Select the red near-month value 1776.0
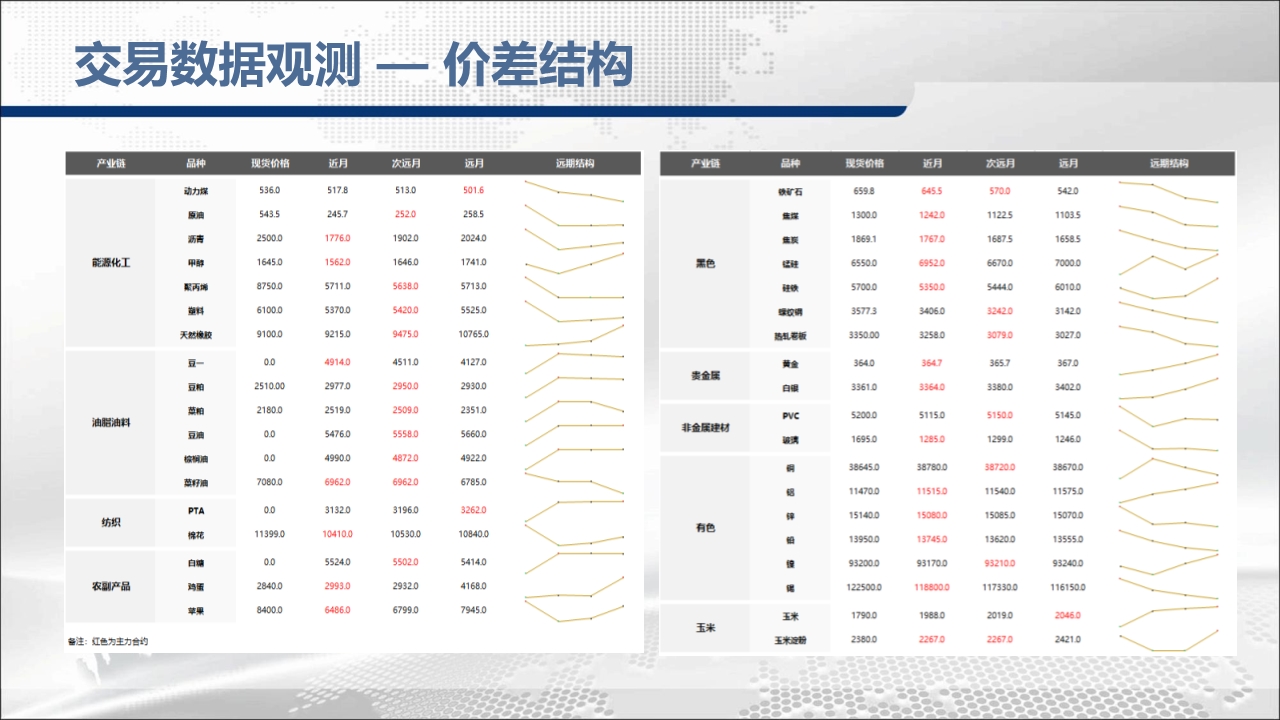 tap(337, 238)
